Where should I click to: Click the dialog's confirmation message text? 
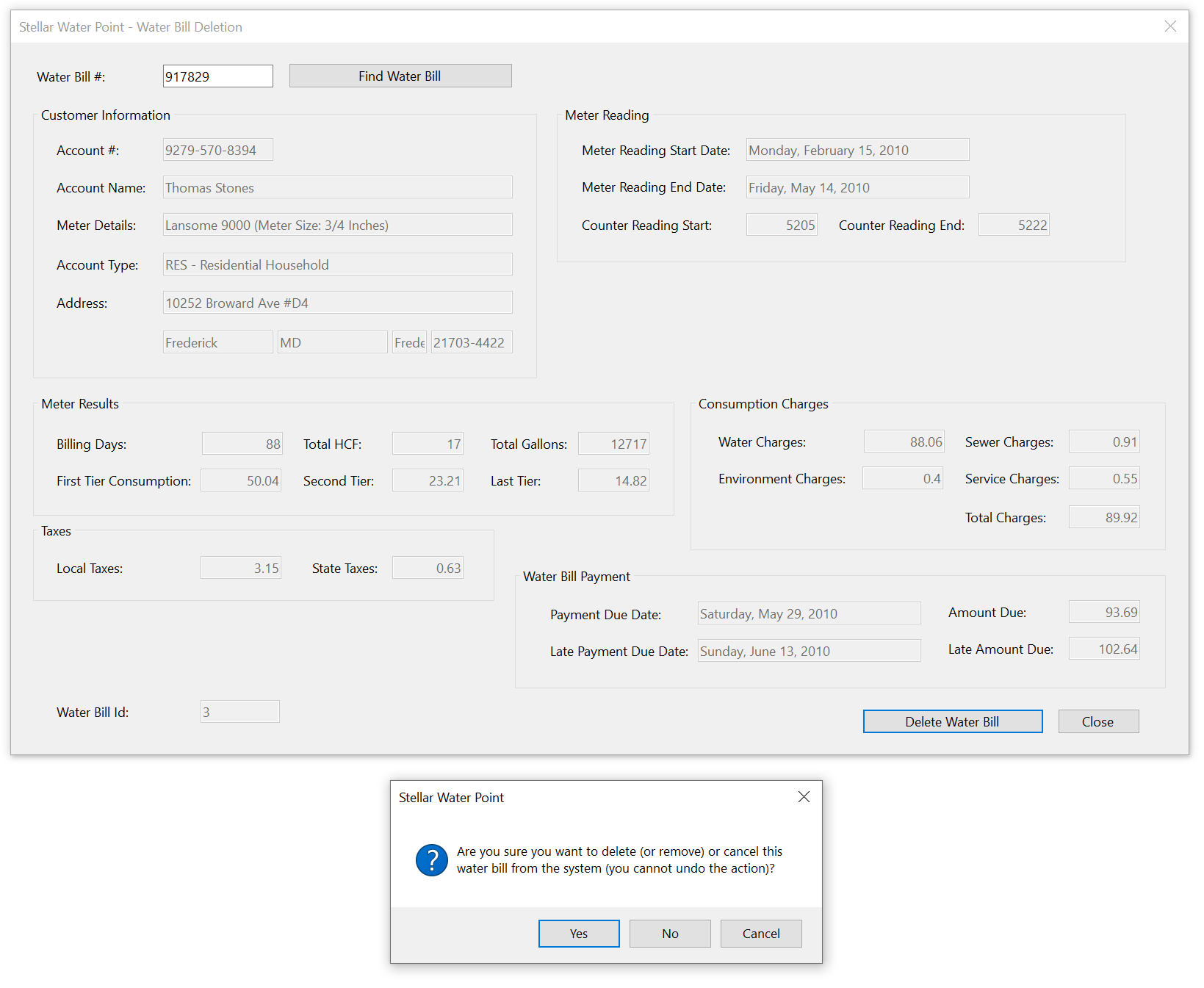tap(619, 860)
